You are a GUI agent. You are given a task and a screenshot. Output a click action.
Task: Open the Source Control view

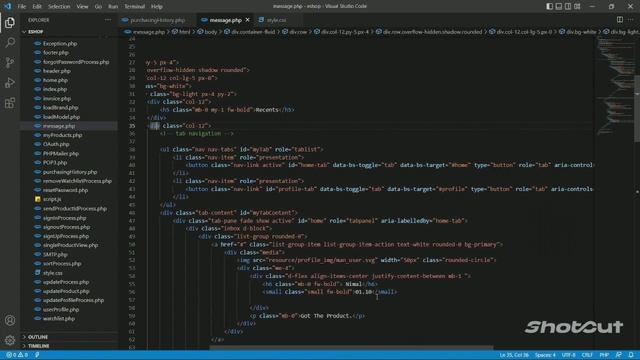[x=10, y=62]
